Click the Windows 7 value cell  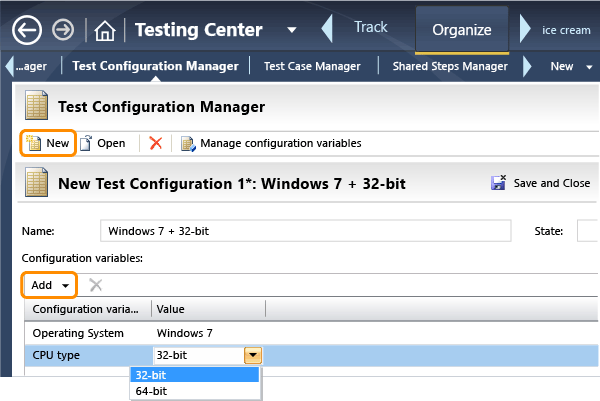click(x=184, y=333)
